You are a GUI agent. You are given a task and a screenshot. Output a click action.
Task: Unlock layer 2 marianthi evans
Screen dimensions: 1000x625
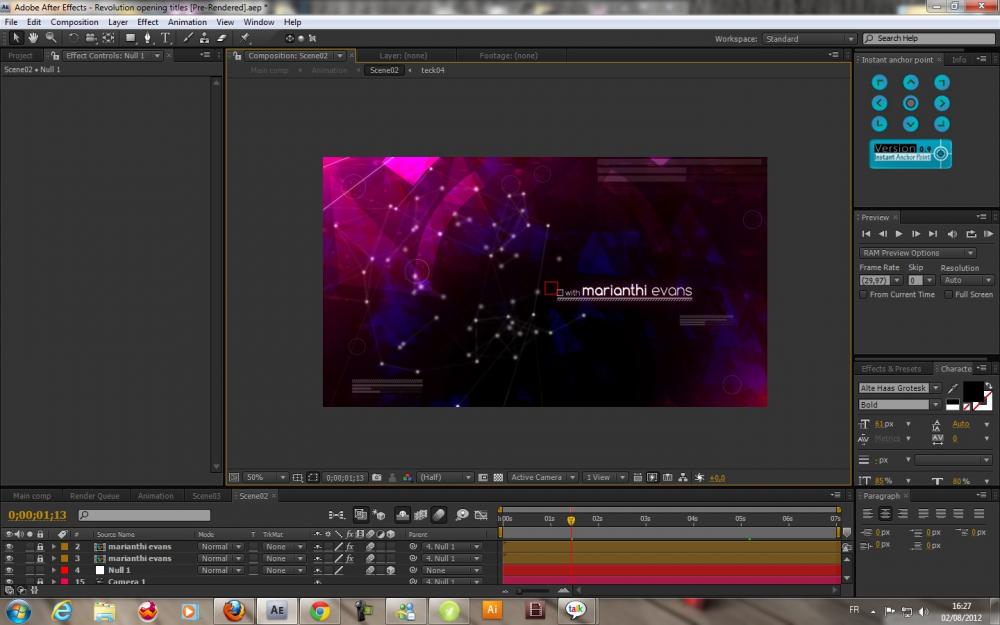pos(40,547)
